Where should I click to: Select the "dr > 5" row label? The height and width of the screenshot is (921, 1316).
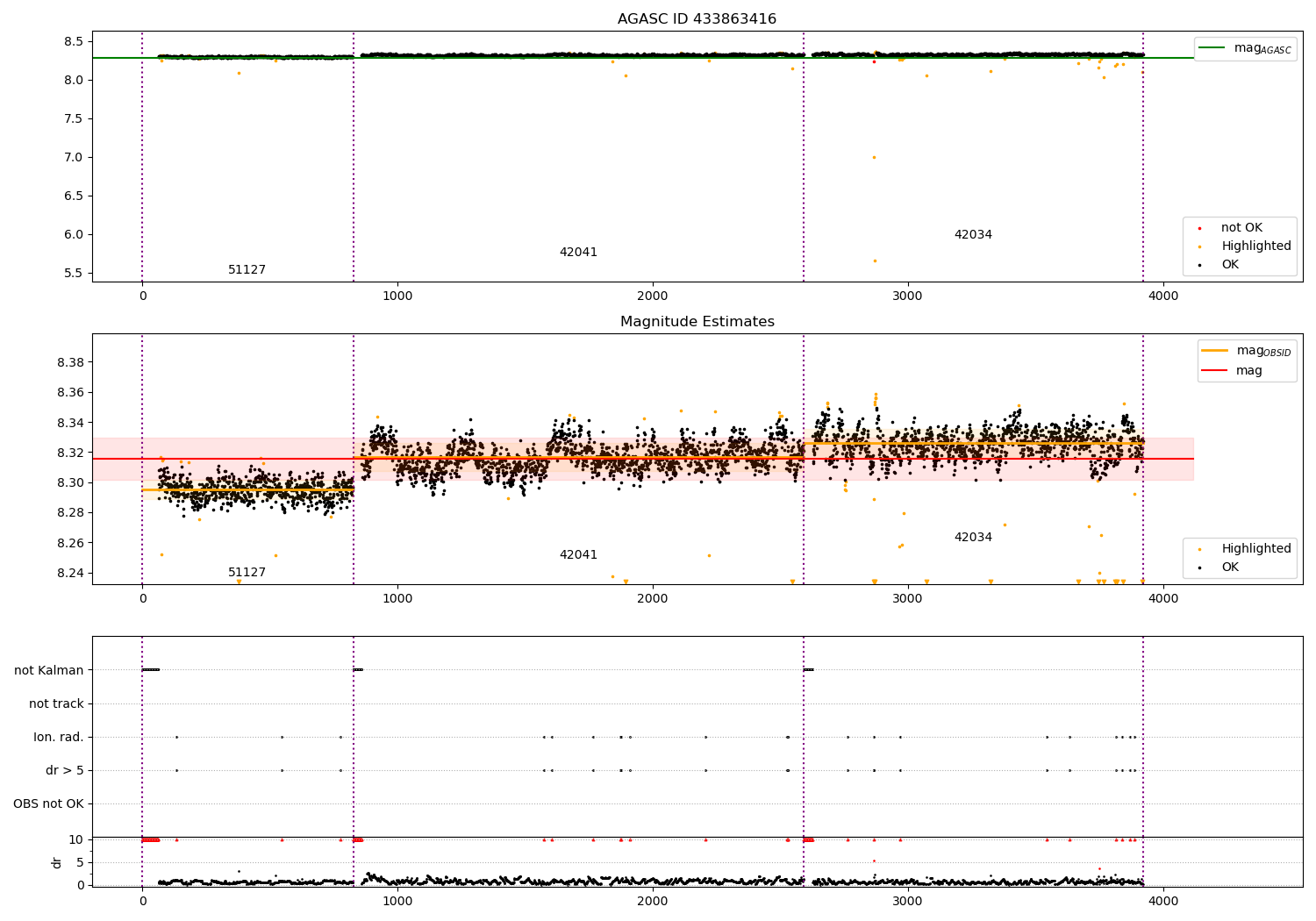click(x=65, y=770)
